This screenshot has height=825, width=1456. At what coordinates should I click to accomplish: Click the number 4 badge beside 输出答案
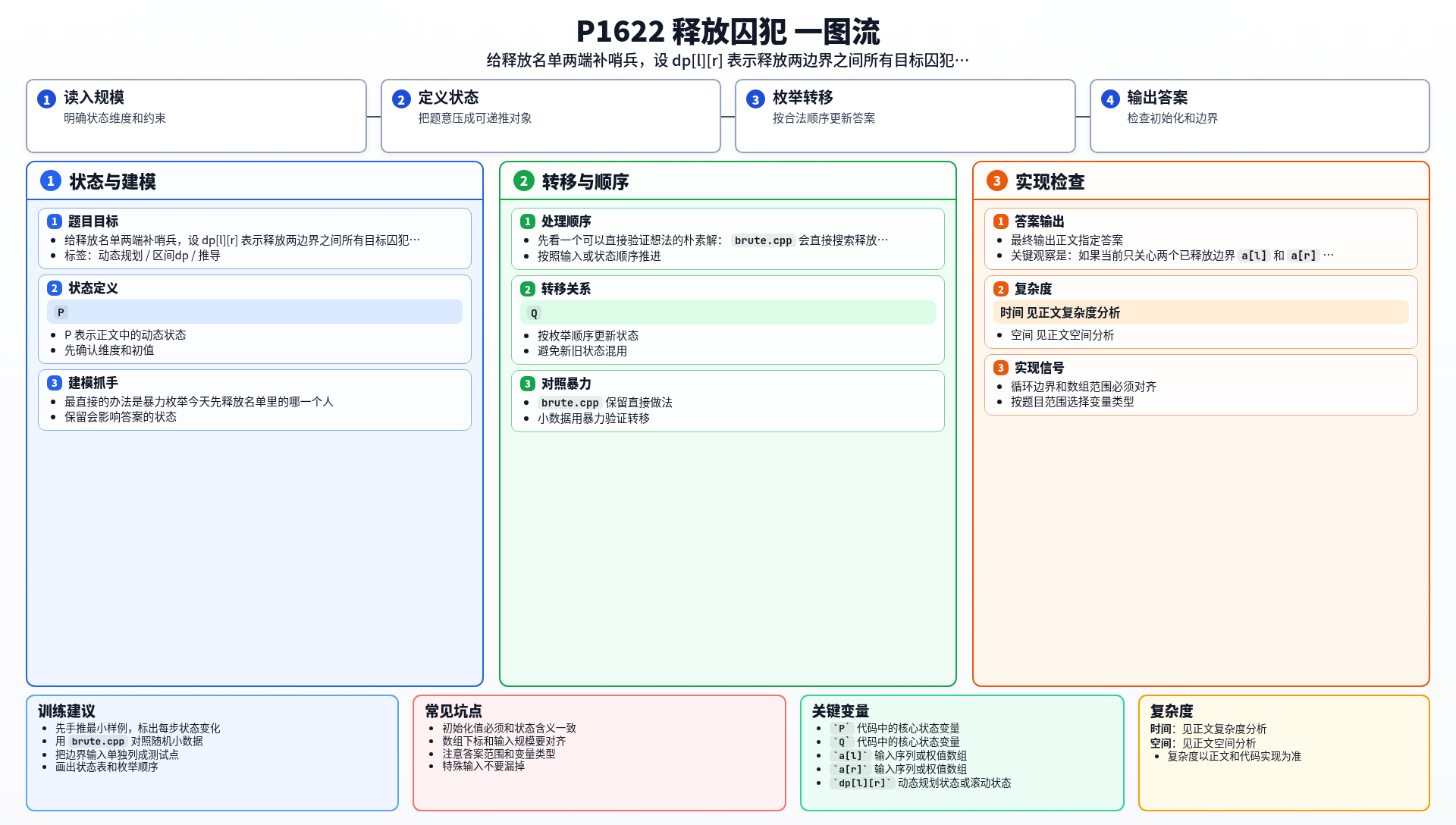1110,99
